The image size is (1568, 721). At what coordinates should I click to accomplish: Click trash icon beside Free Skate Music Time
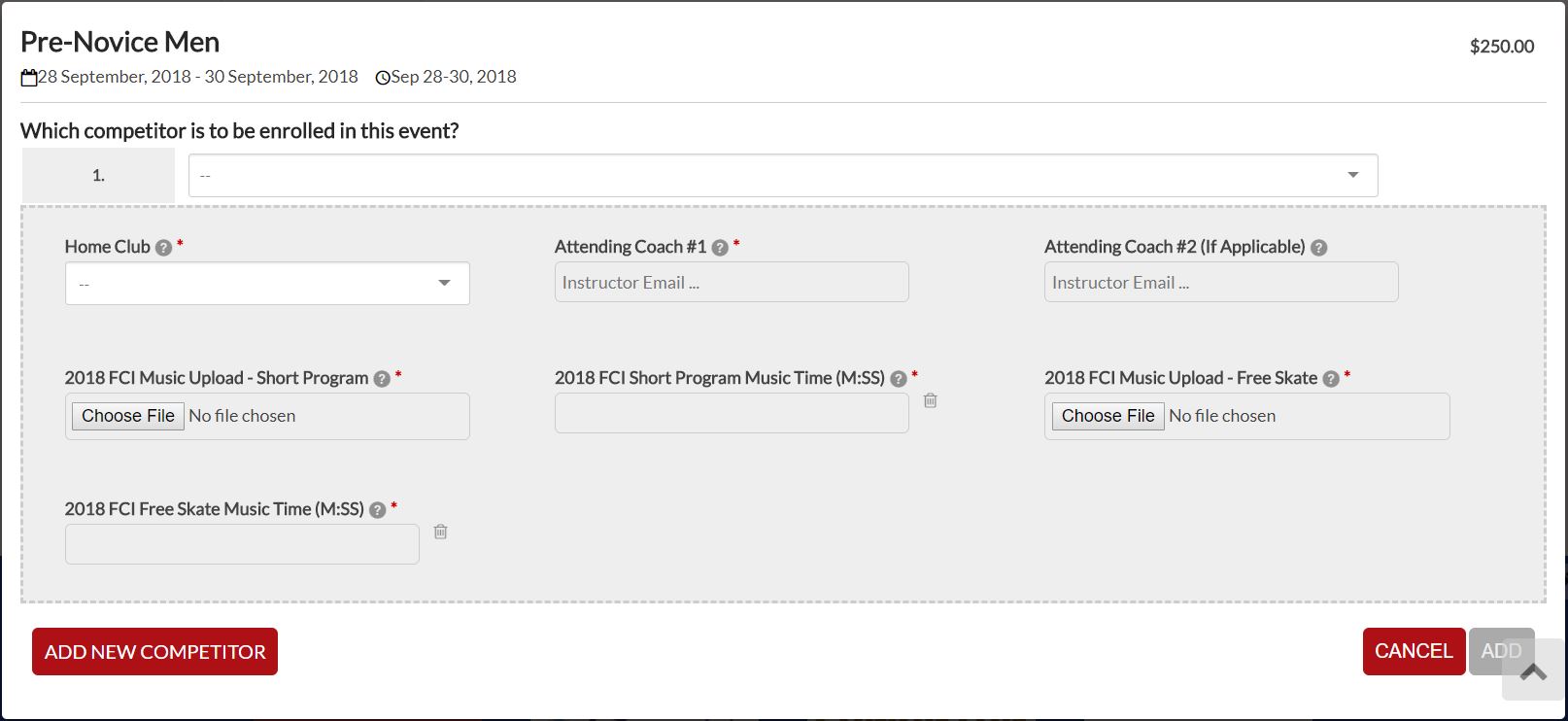440,532
